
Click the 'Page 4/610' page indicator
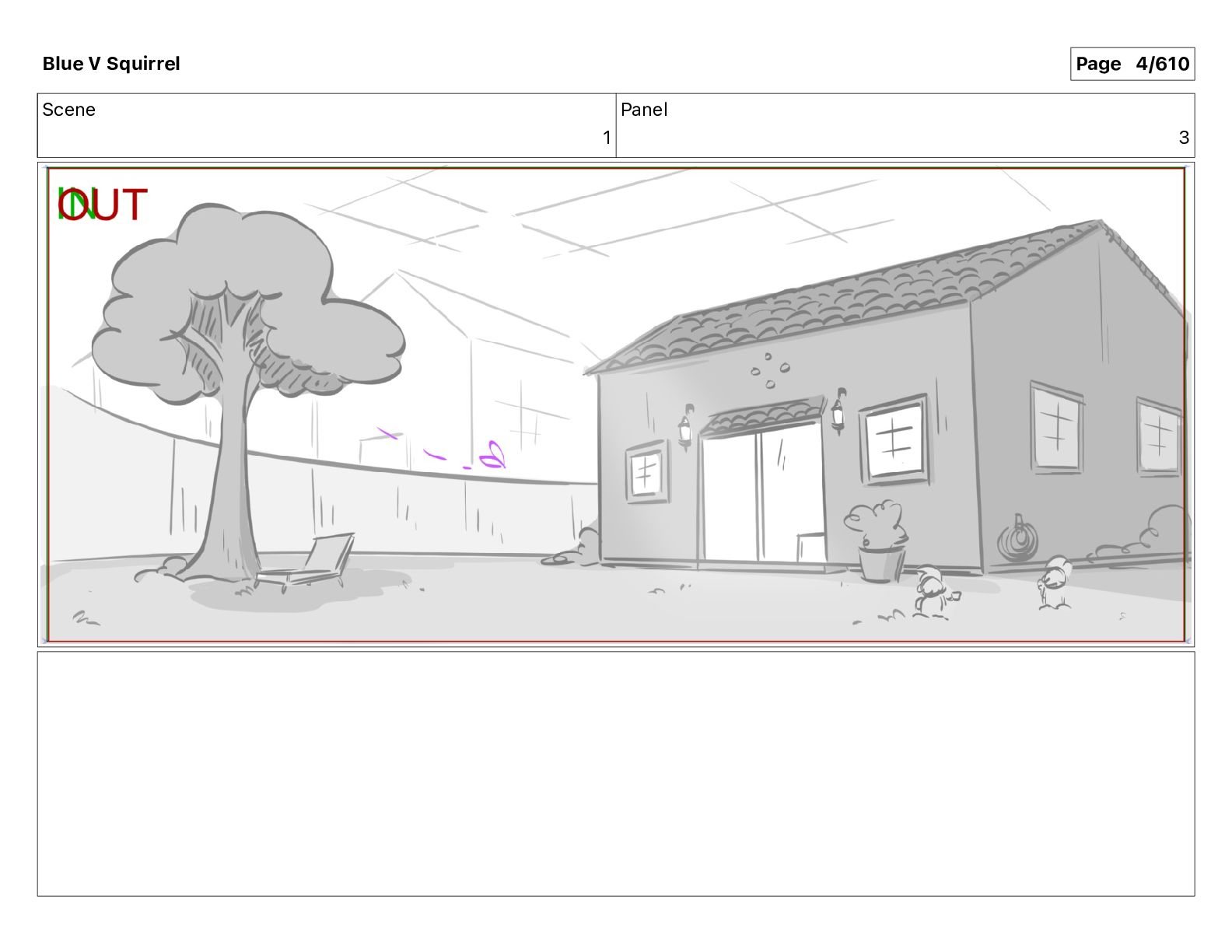[1132, 64]
